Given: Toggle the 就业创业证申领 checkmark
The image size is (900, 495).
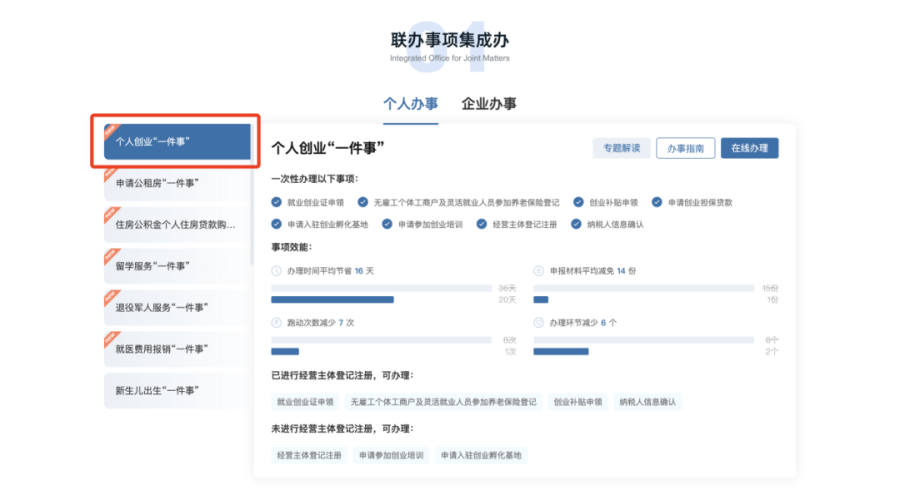Looking at the screenshot, I should click(x=277, y=202).
